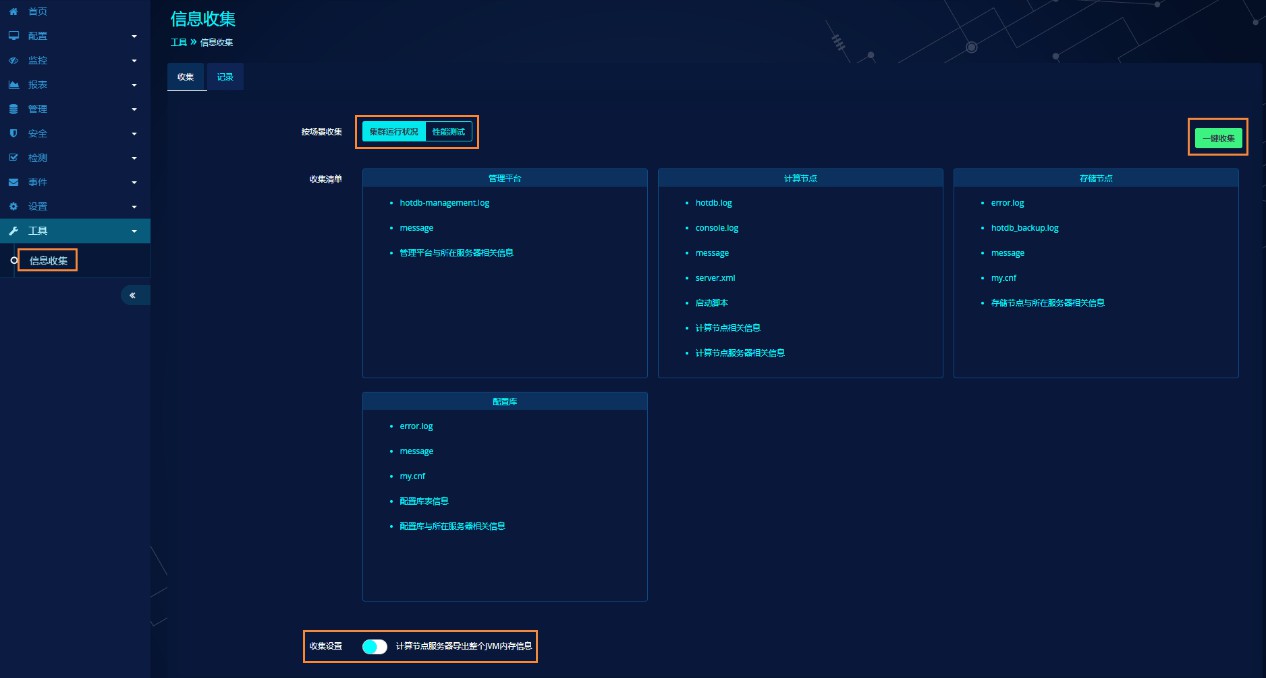Click the hotdb.log entry

click(x=714, y=203)
